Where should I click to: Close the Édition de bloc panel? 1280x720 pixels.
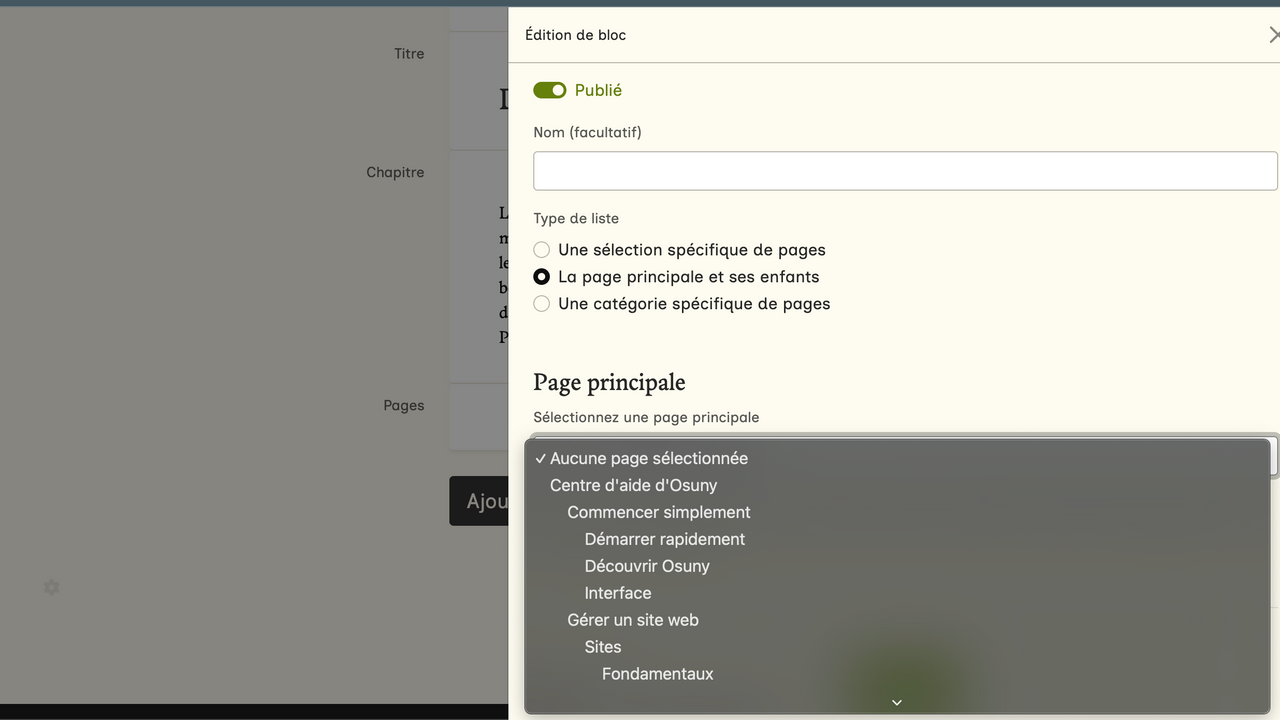point(1273,35)
